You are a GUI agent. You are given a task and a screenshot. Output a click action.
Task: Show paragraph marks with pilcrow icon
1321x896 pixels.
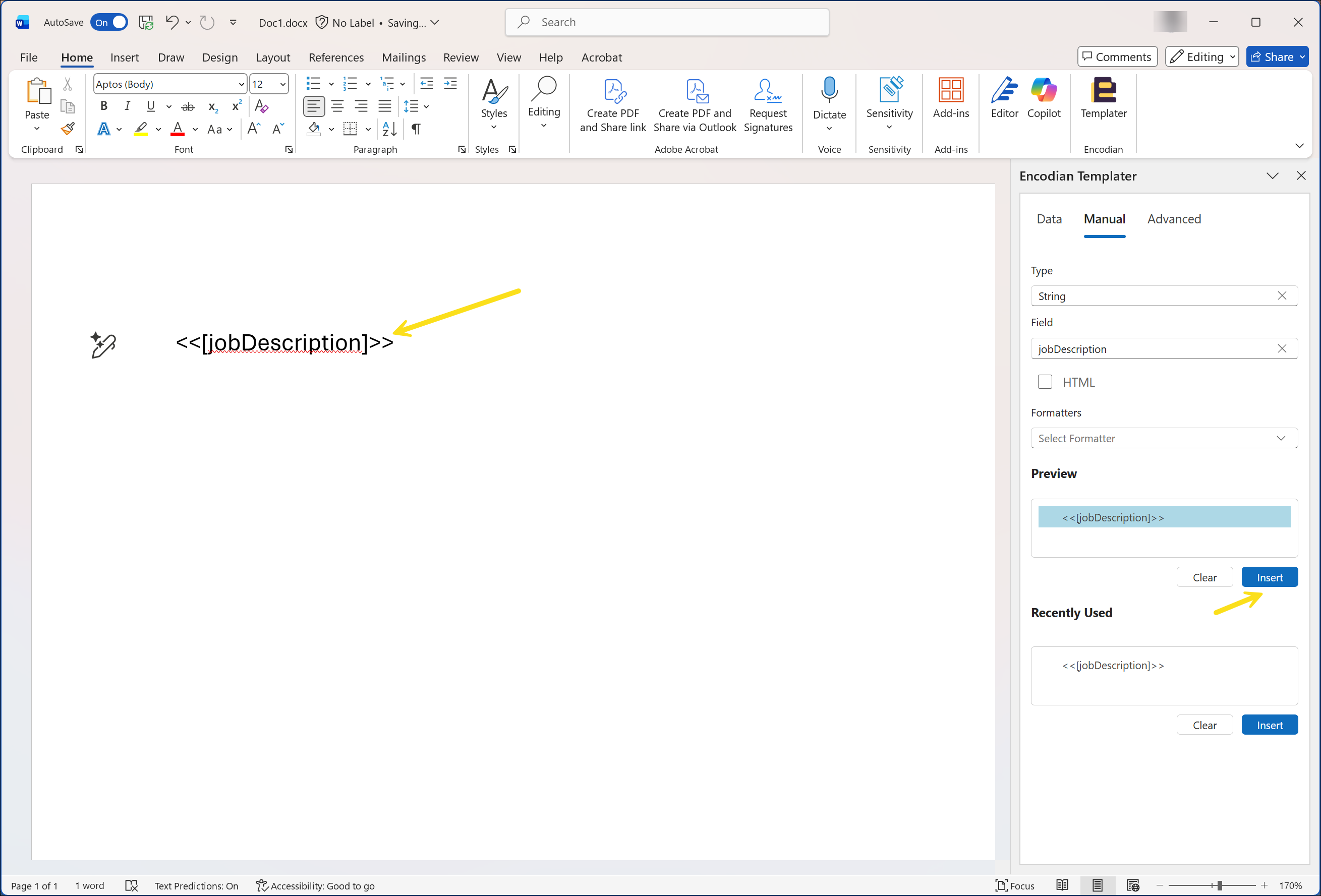pos(416,129)
